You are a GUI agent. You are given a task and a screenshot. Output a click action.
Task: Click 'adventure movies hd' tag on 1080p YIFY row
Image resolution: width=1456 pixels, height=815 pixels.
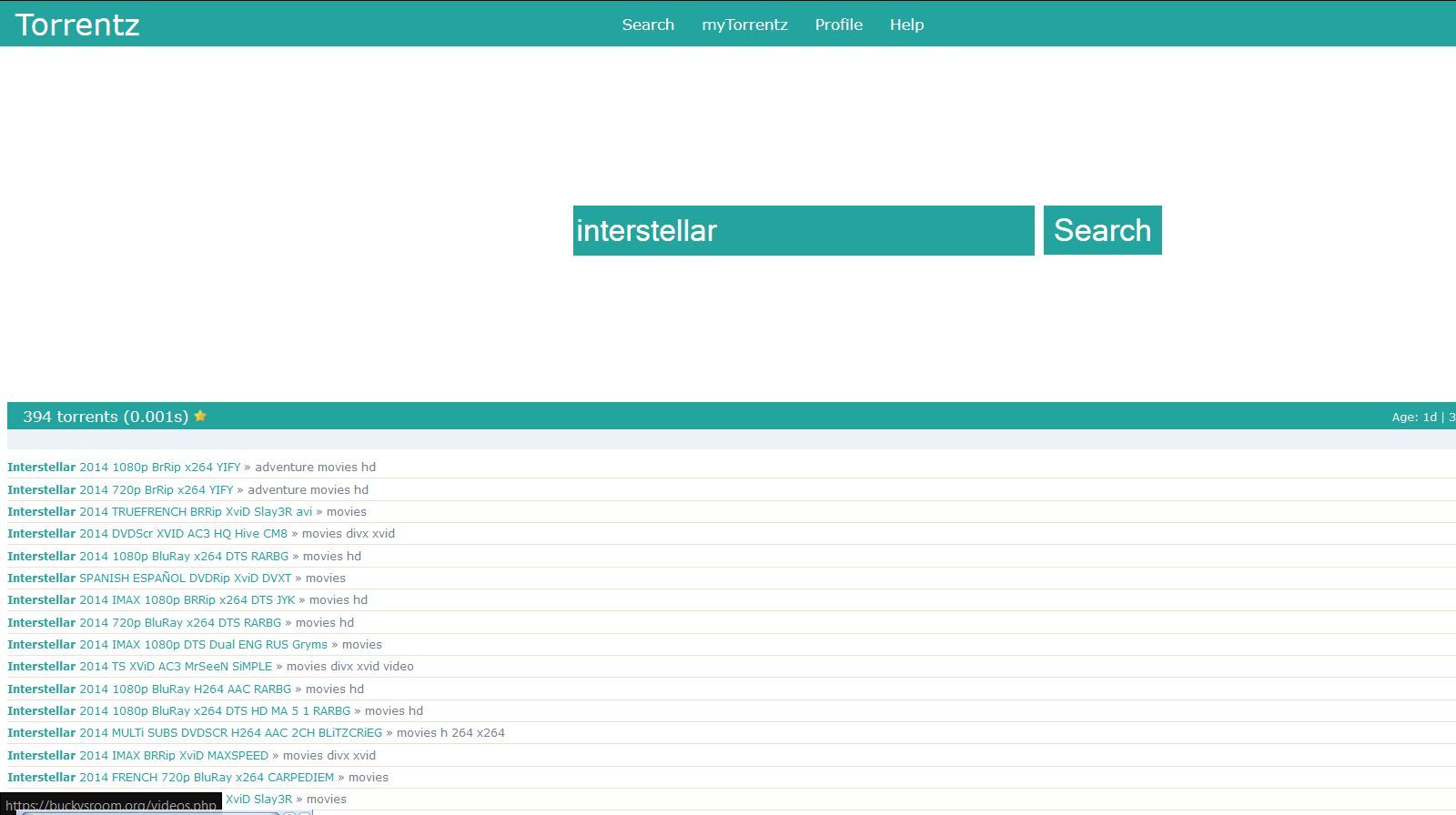click(315, 467)
